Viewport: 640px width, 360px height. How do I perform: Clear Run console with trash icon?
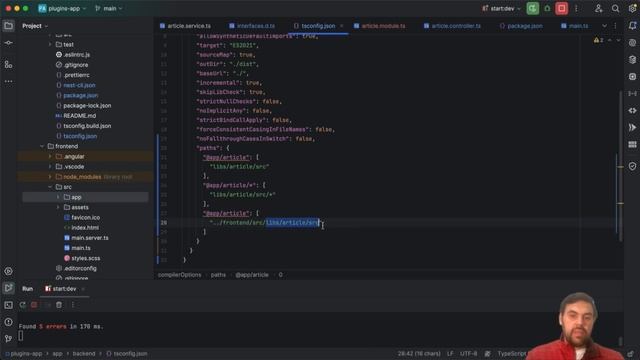[59, 305]
